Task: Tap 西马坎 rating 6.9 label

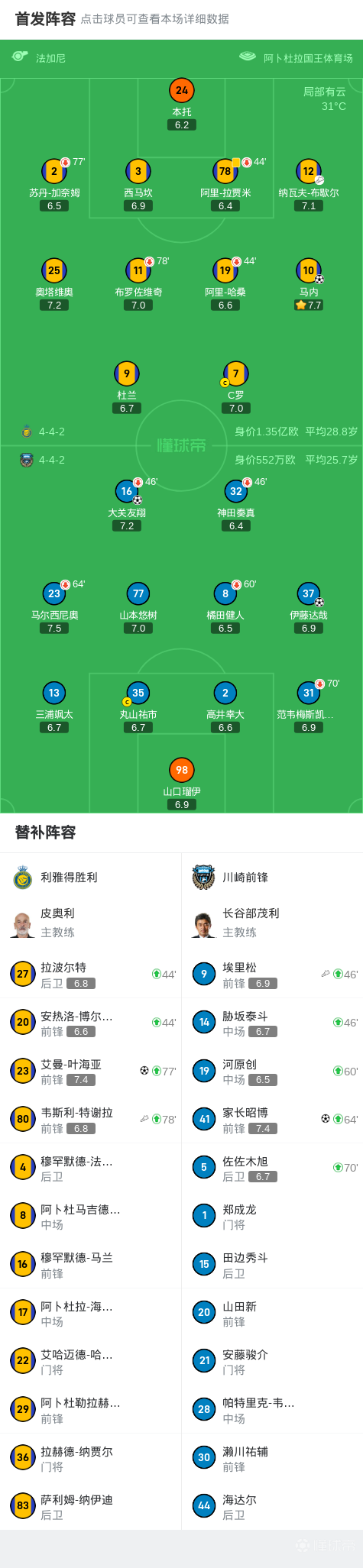Action: pos(138,206)
